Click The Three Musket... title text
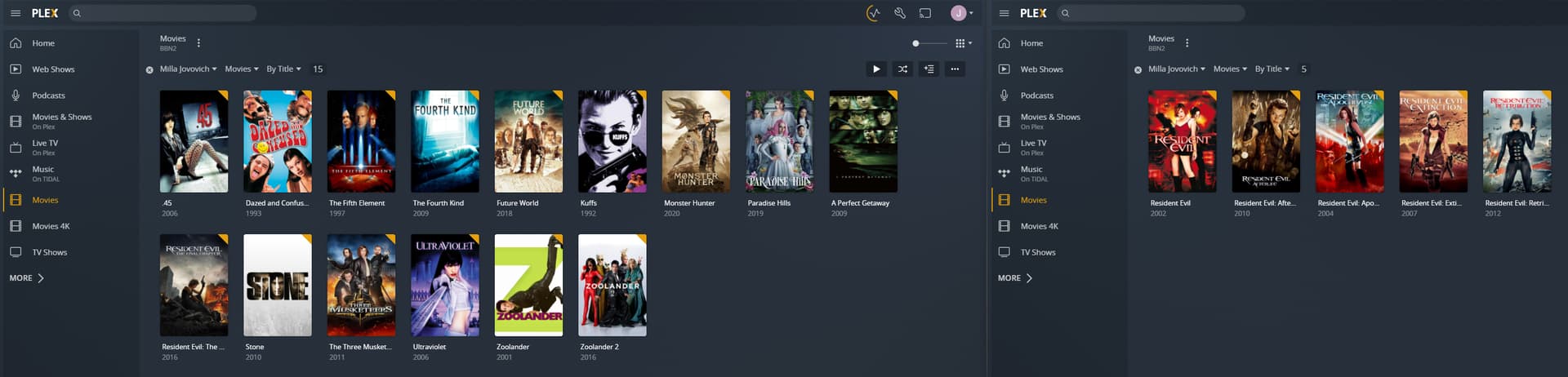This screenshot has height=377, width=1568. pyautogui.click(x=360, y=347)
